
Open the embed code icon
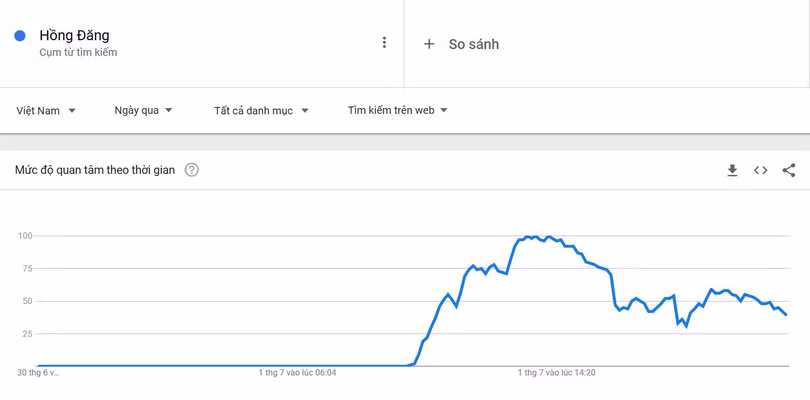pos(760,170)
